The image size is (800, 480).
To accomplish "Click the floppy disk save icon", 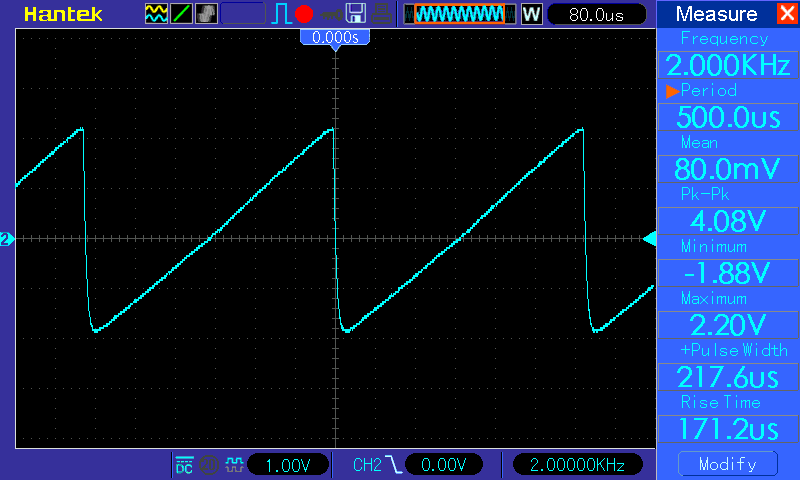I will (x=356, y=13).
